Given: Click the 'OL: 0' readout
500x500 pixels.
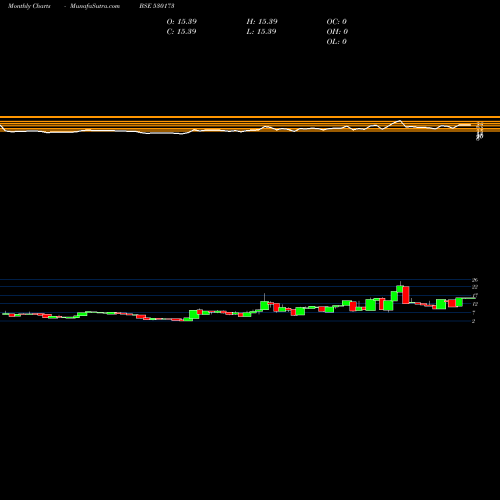Looking at the screenshot, I should tap(337, 42).
